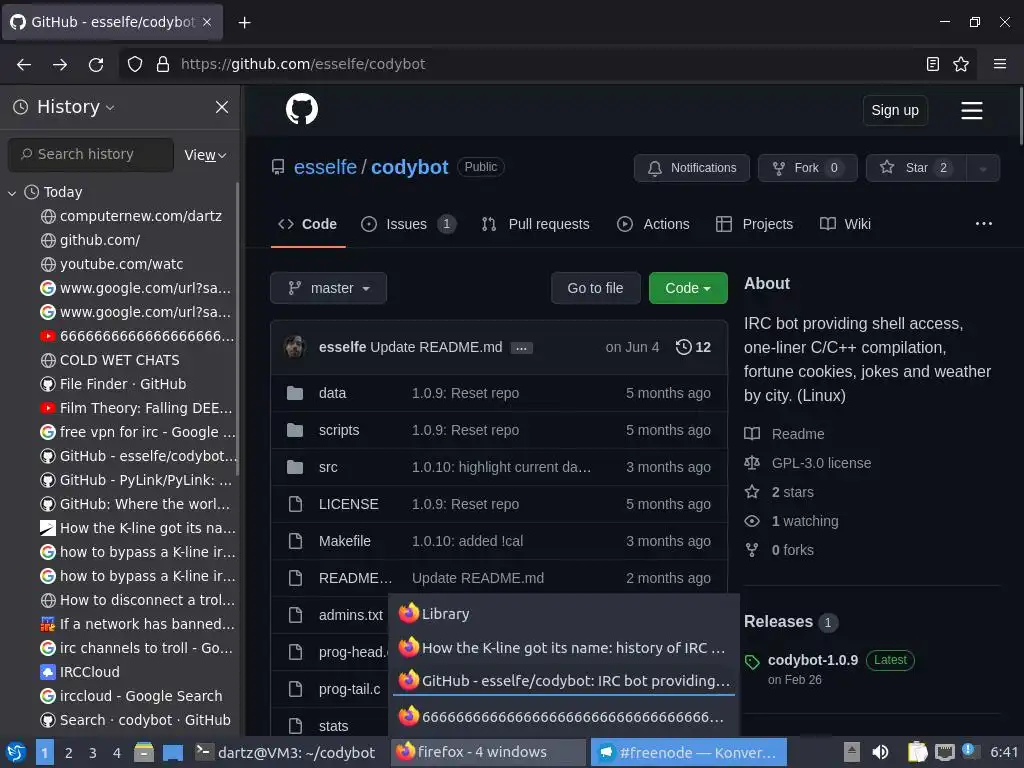Open a new browser tab
Image resolution: width=1024 pixels, height=768 pixels.
[x=244, y=23]
